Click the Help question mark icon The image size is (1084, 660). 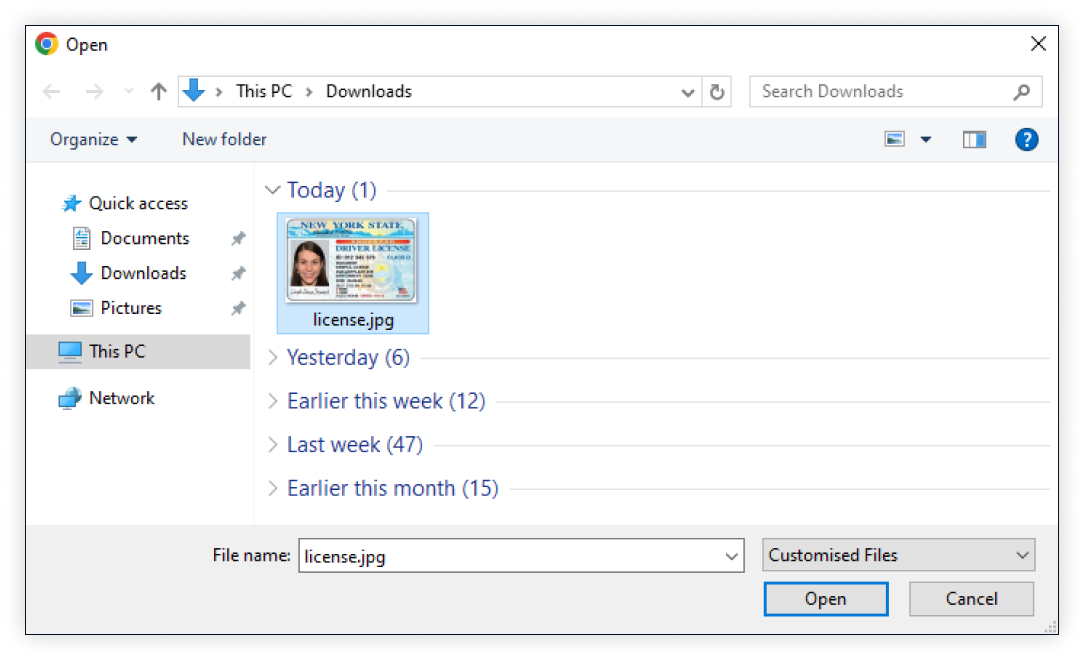coord(1026,139)
